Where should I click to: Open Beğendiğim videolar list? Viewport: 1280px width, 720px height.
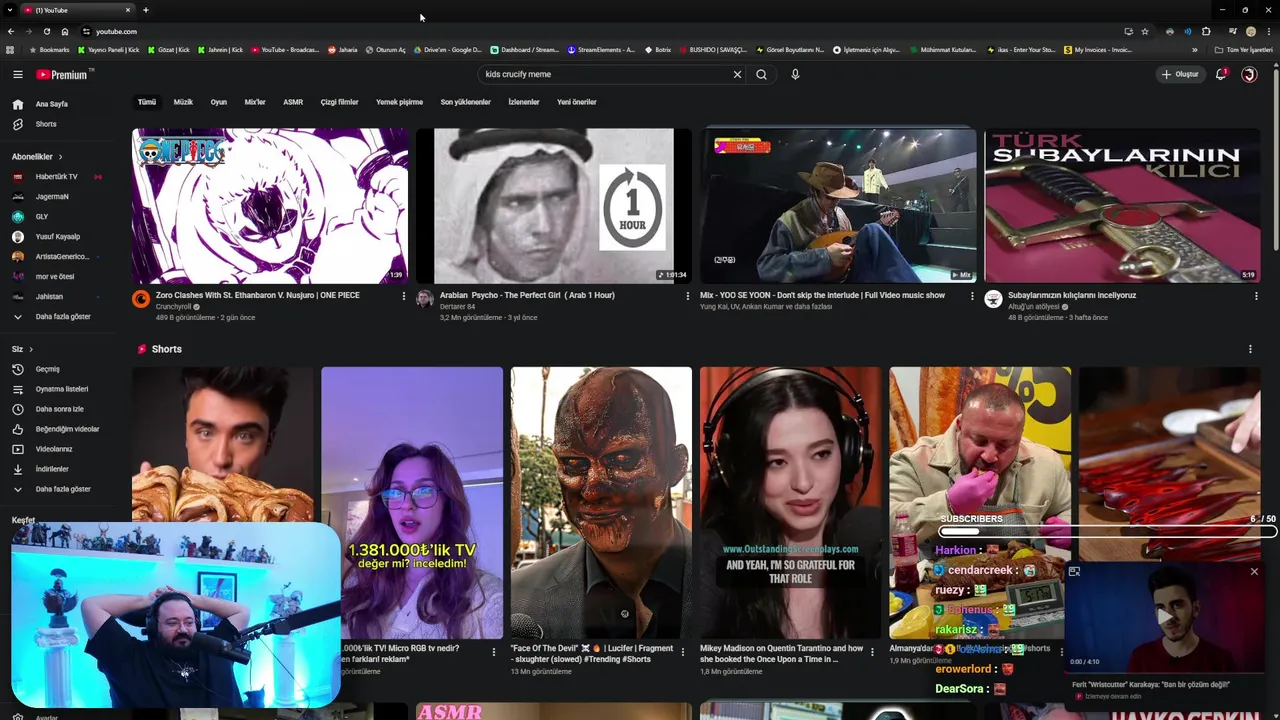click(x=67, y=429)
